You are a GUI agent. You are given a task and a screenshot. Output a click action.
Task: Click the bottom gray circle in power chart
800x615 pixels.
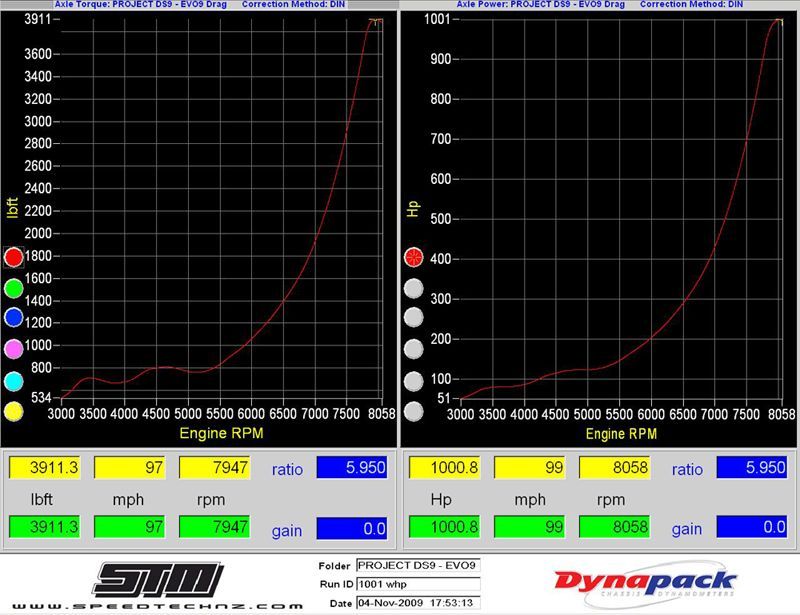click(x=413, y=411)
